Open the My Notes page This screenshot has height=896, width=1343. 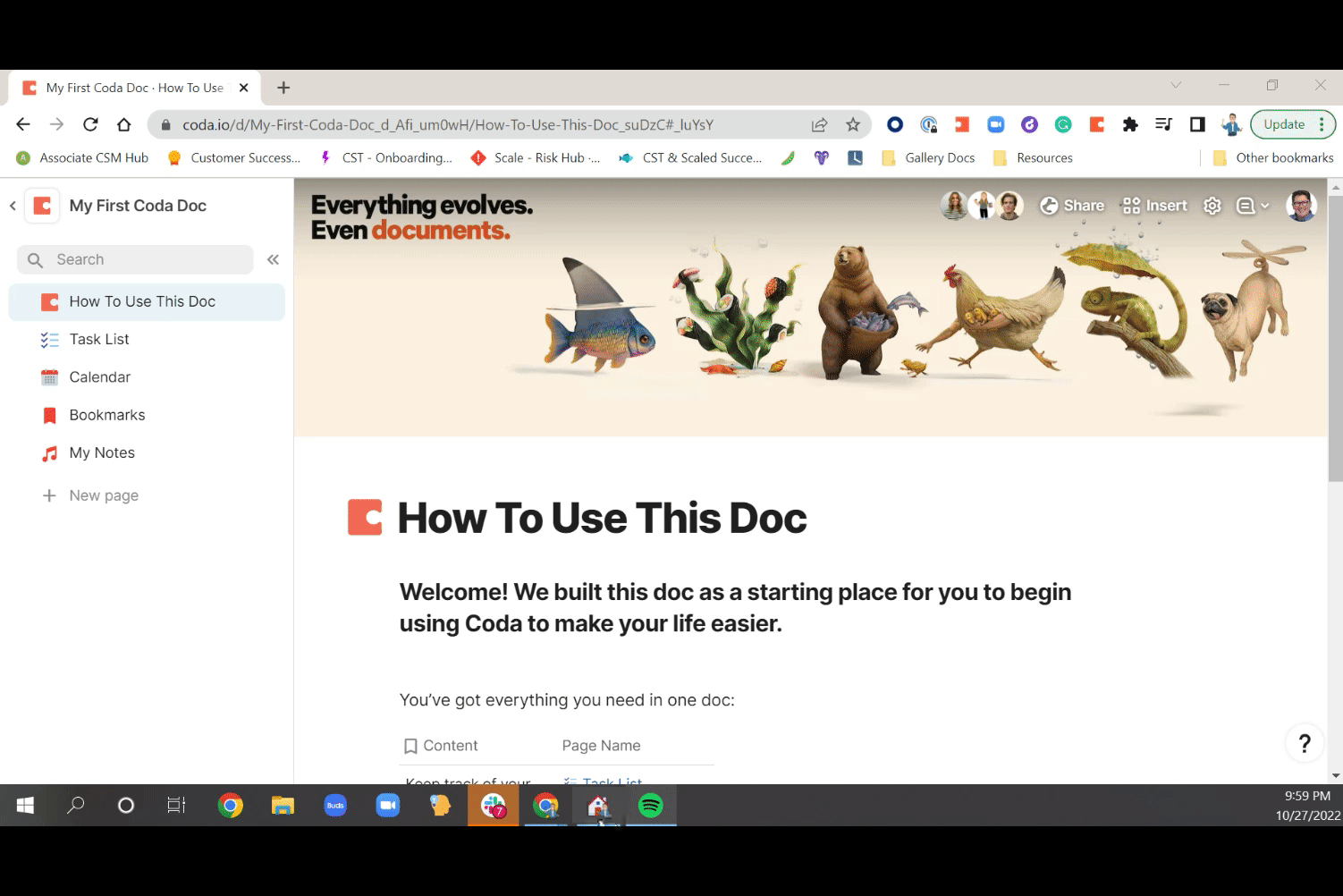[147, 453]
